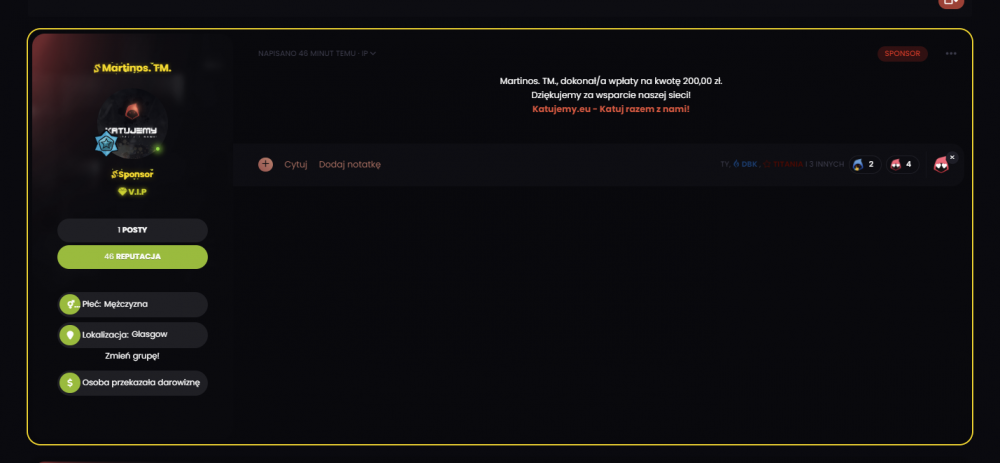Open TITANIA user link in reactions

click(783, 165)
